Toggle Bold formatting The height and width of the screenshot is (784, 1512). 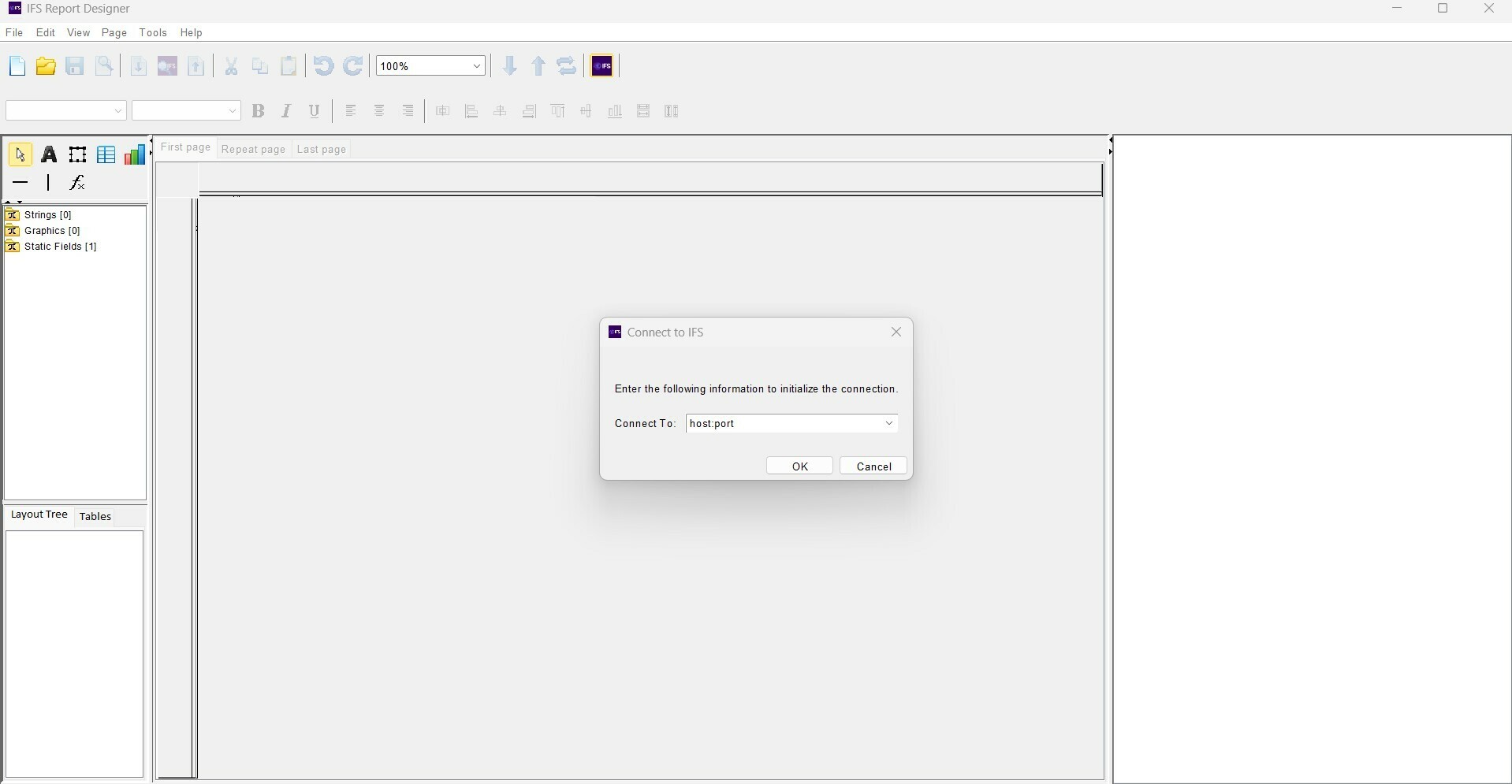click(x=258, y=111)
